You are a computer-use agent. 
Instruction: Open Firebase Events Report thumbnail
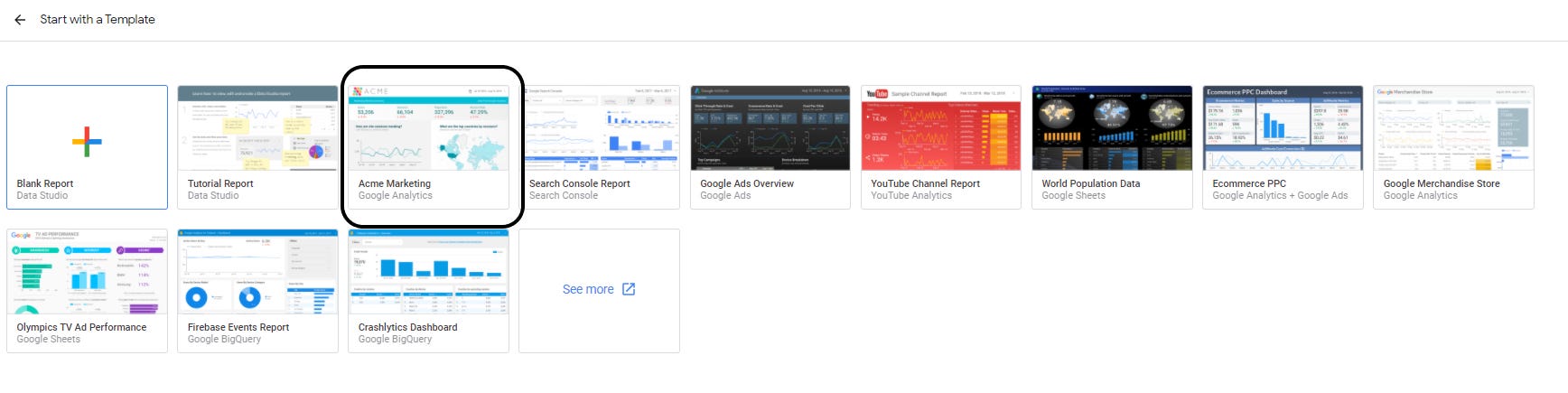257,271
